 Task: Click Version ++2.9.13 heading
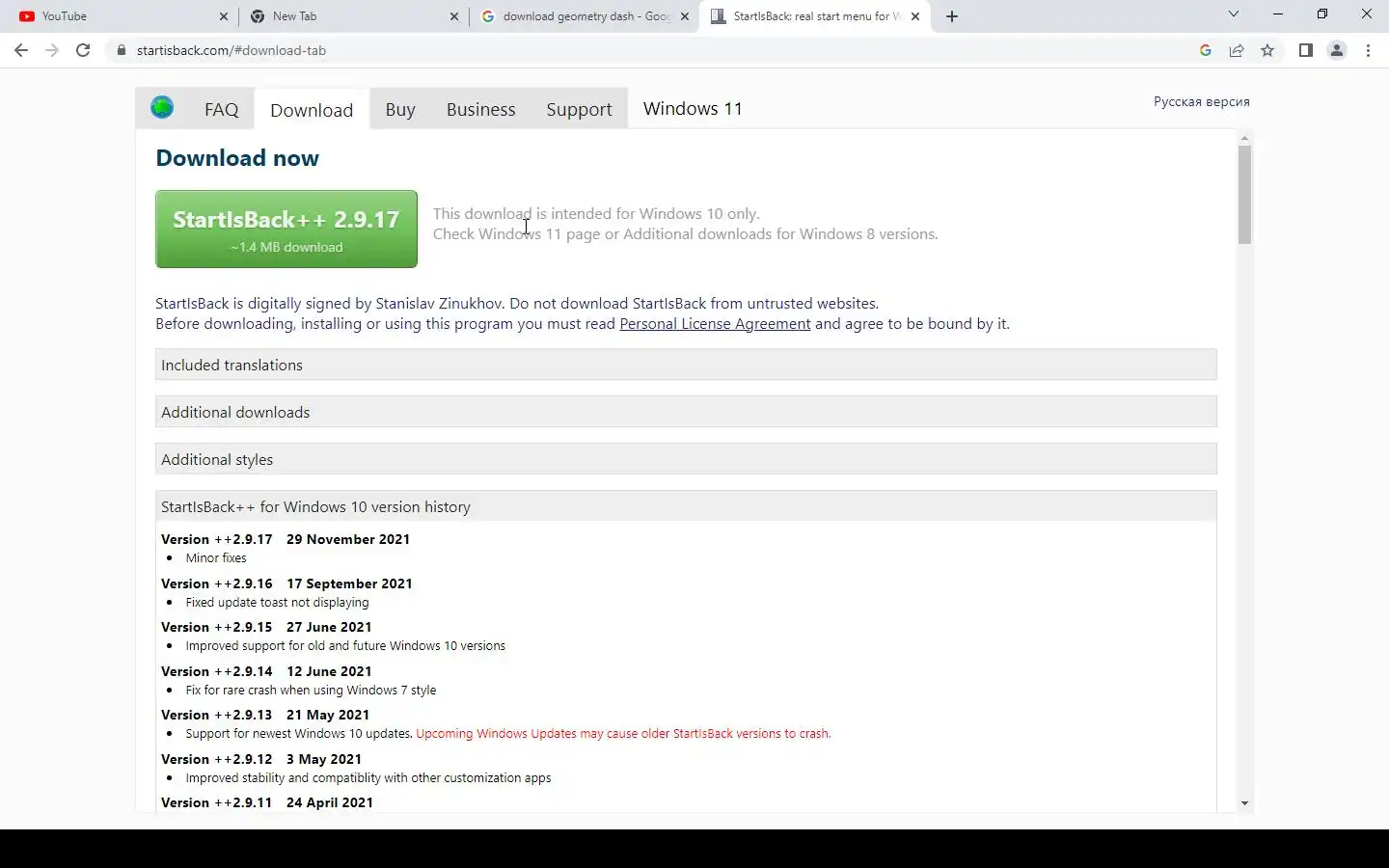(x=217, y=715)
